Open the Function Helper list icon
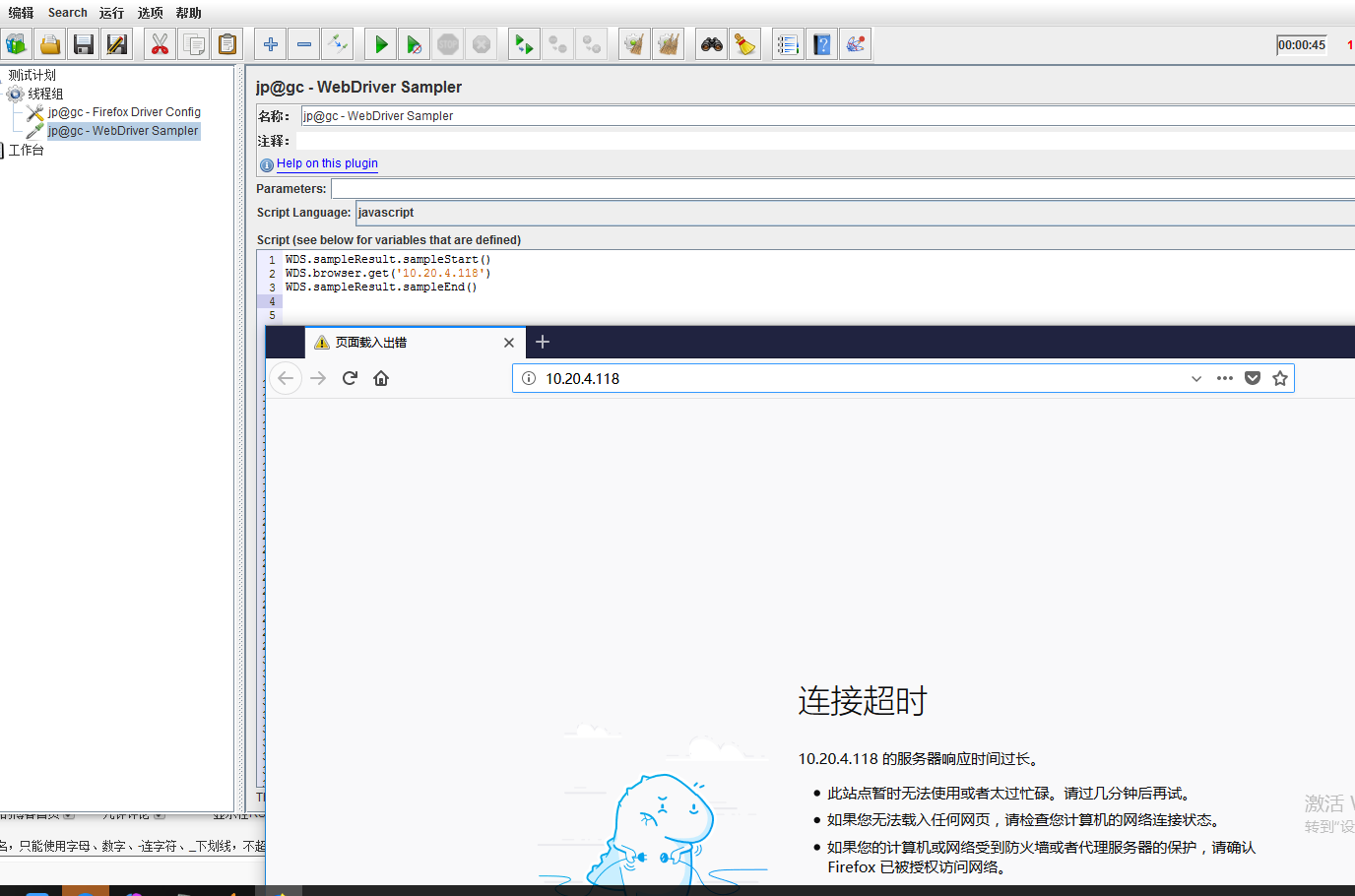 tap(788, 44)
